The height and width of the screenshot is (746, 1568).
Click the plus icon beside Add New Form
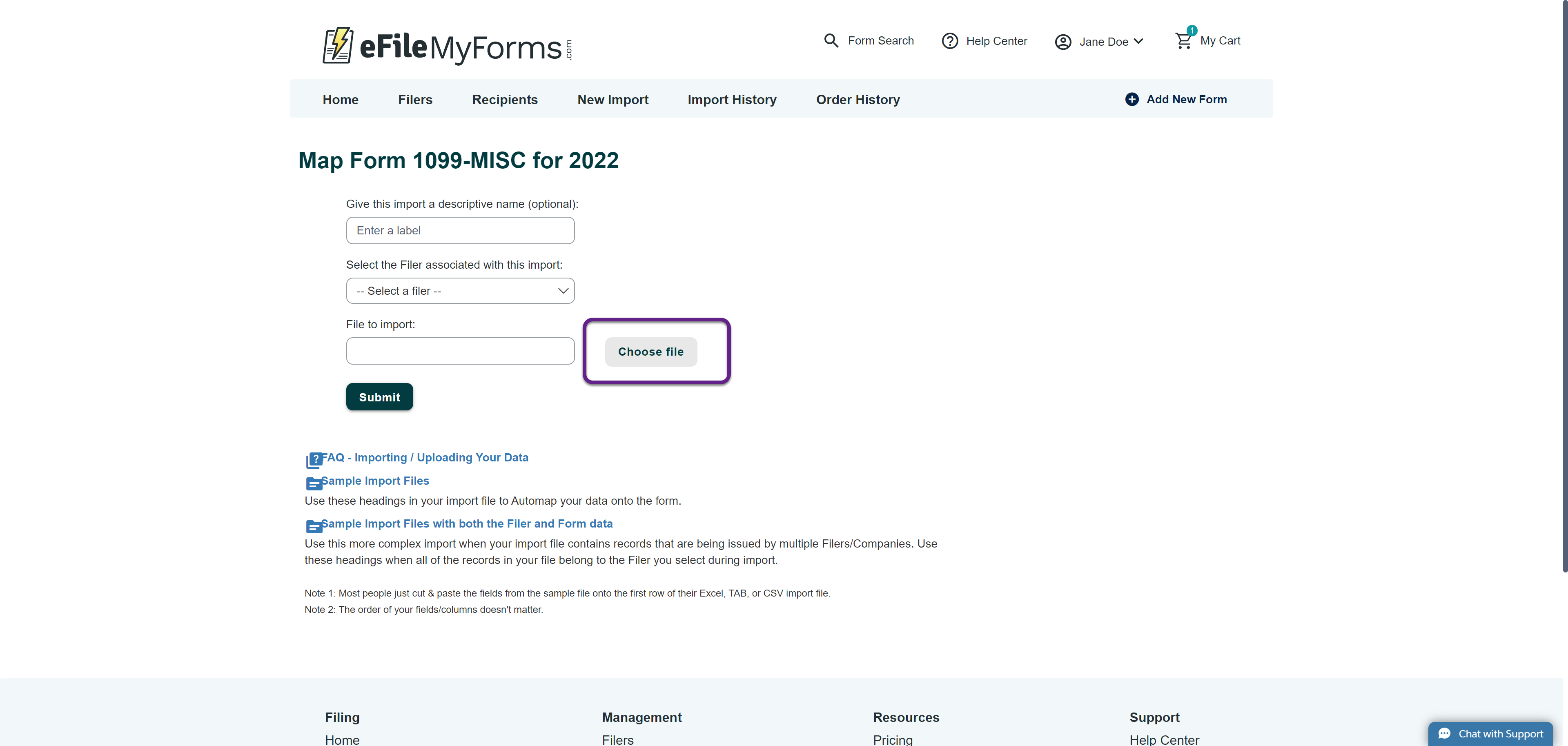(1131, 99)
